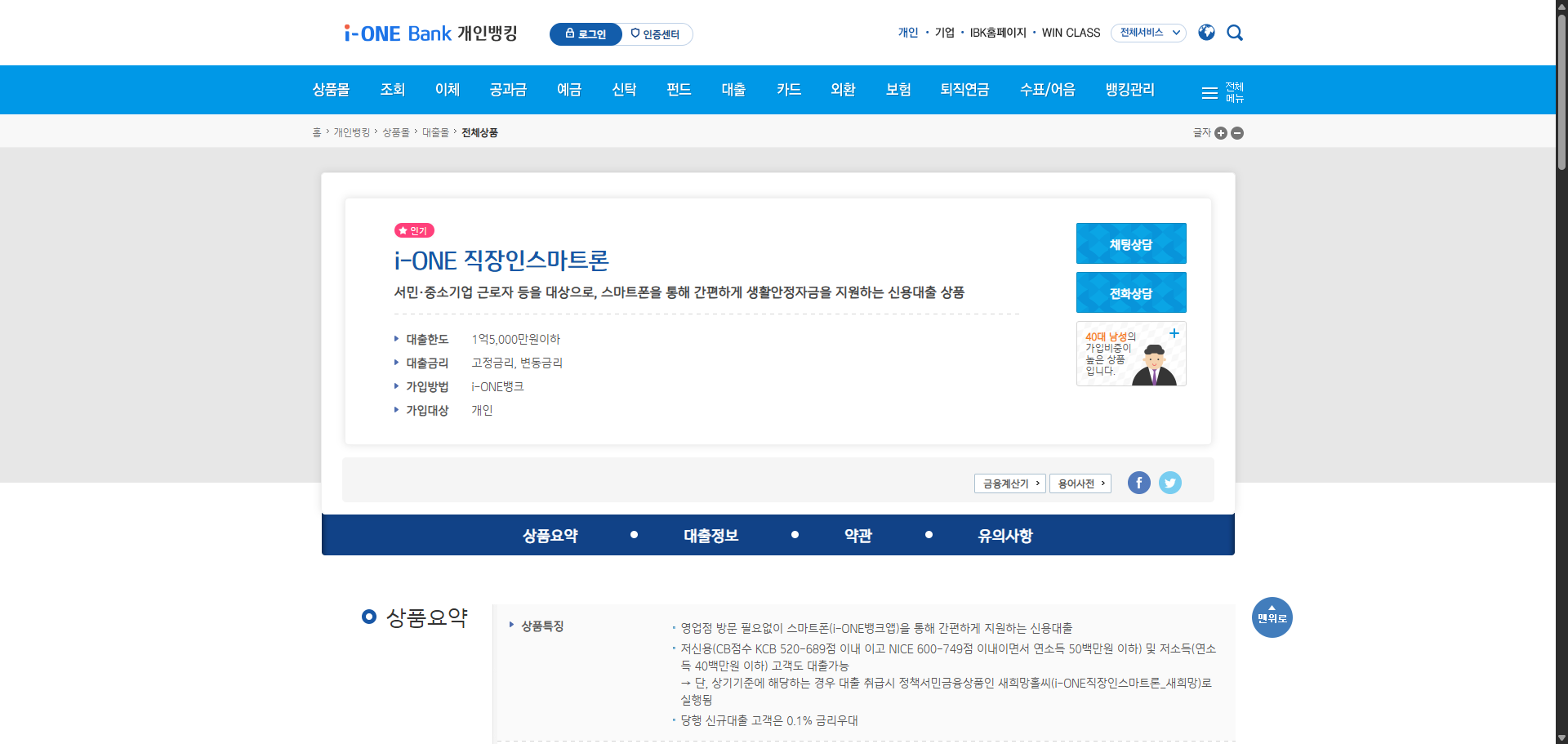Increase font size with the plus icon
1568x744 pixels.
(1221, 133)
